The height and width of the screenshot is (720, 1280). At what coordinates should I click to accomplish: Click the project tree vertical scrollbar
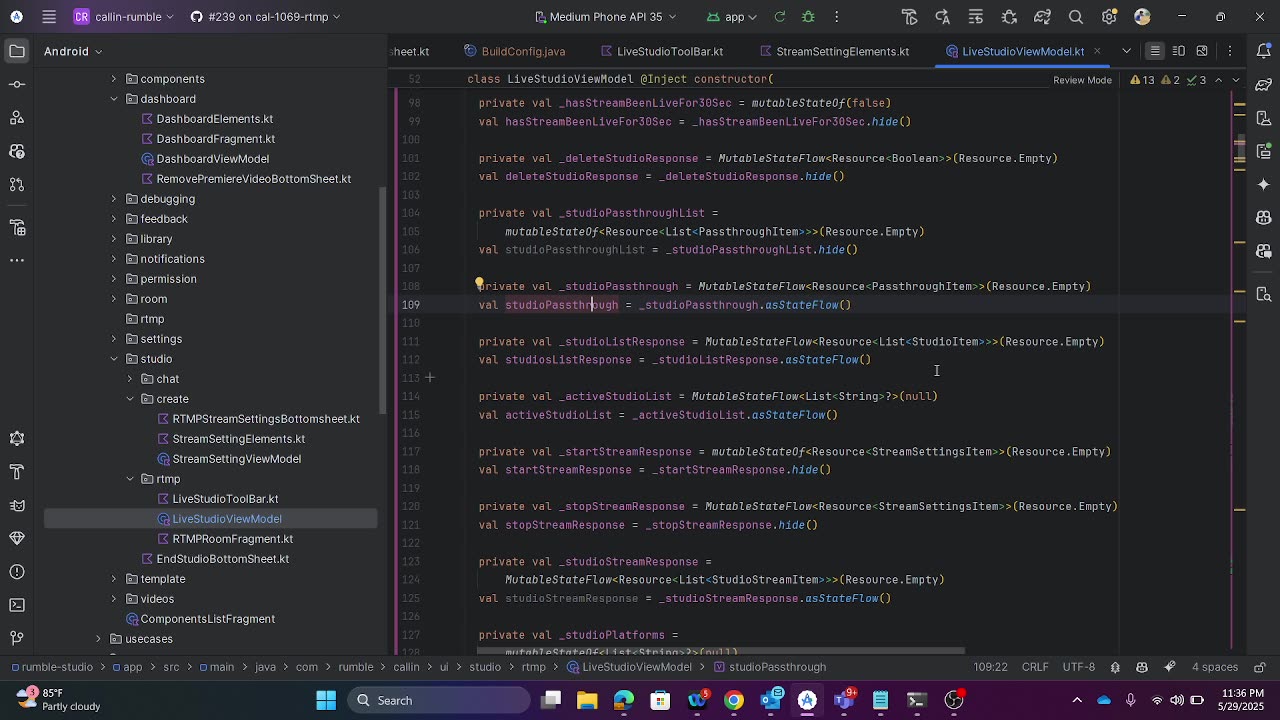[x=381, y=300]
